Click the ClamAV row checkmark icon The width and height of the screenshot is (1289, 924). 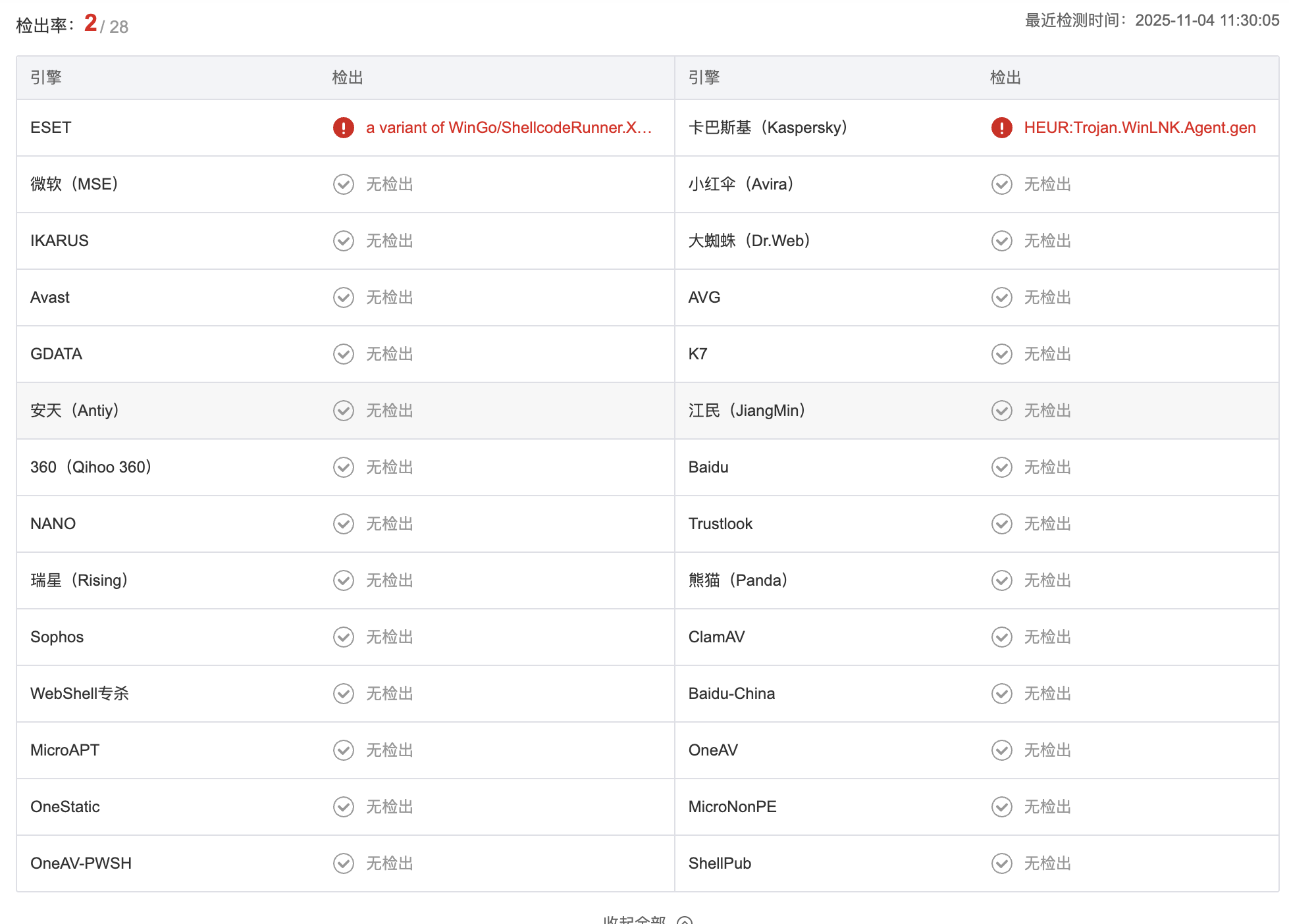[x=1001, y=637]
